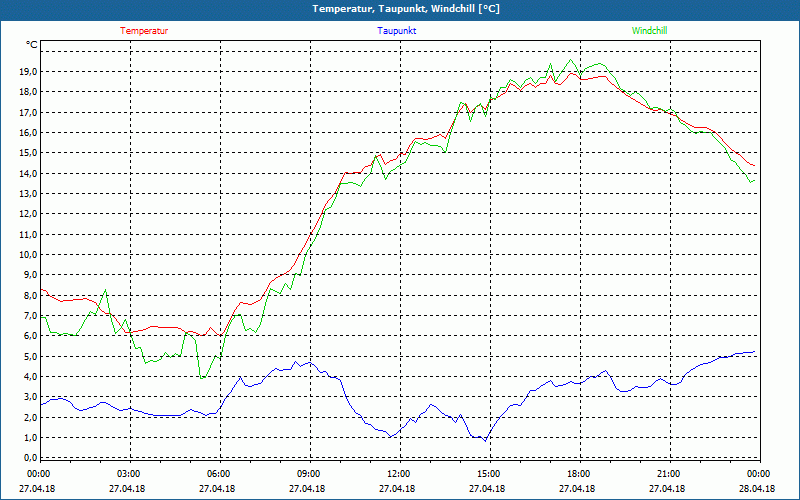This screenshot has height=500, width=800.
Task: Click the "11,0" y-axis value
Action: 28,234
